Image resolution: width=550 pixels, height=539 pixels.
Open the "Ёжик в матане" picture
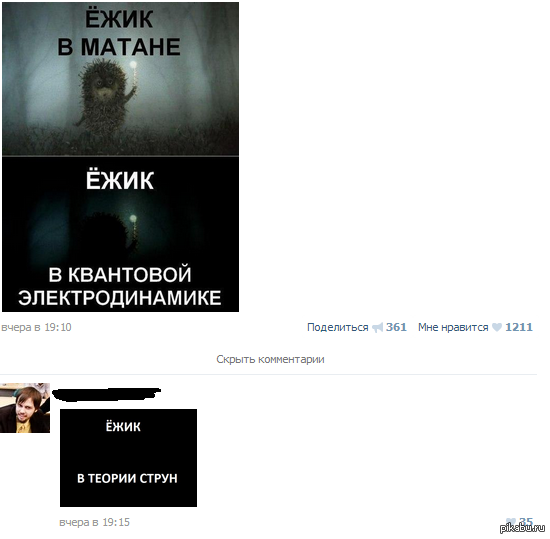[x=120, y=79]
